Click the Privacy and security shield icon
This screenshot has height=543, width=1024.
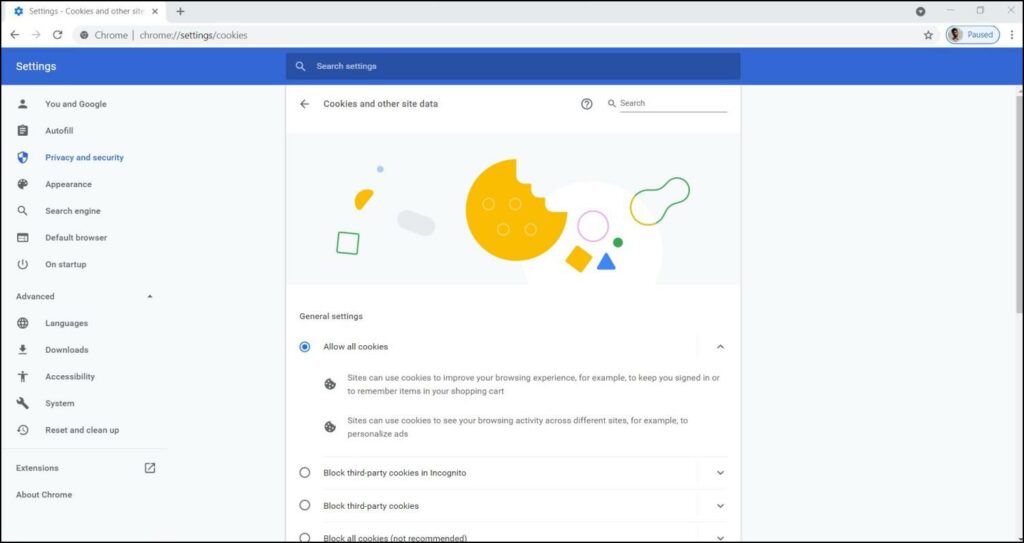point(23,157)
